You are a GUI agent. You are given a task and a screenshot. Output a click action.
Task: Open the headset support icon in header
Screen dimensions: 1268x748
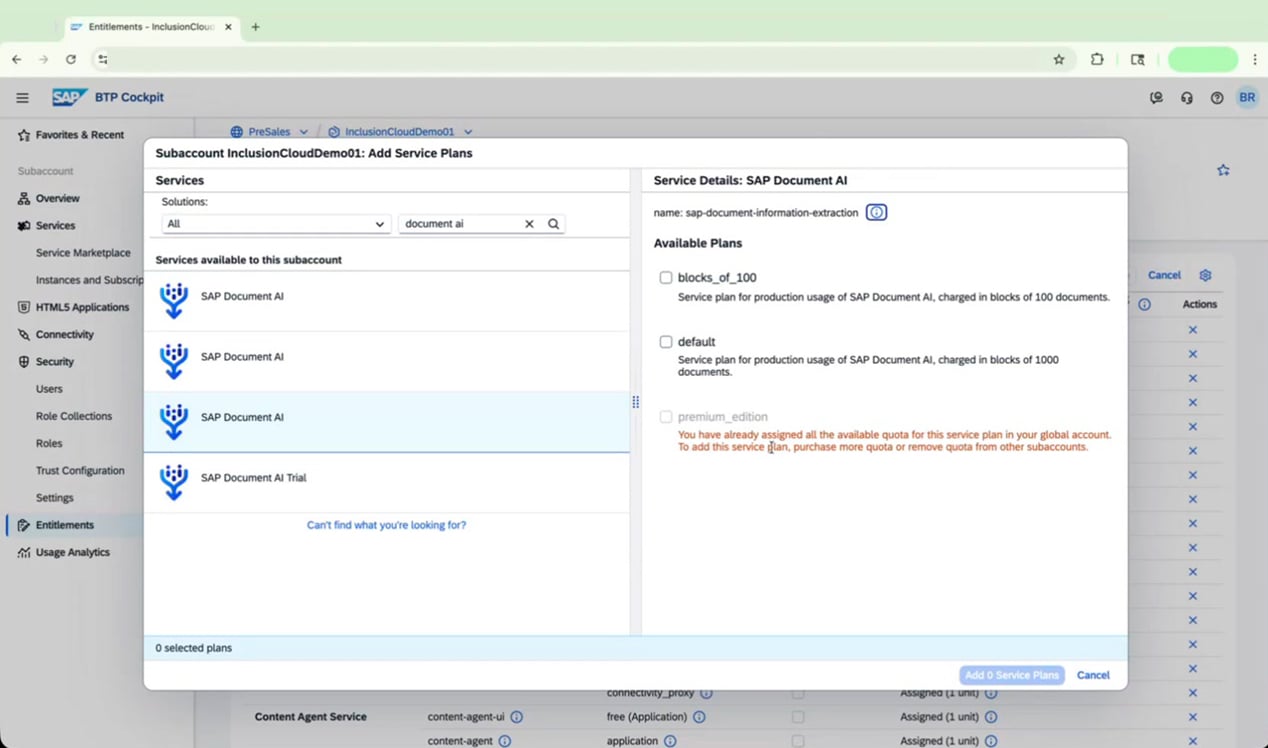click(1187, 98)
